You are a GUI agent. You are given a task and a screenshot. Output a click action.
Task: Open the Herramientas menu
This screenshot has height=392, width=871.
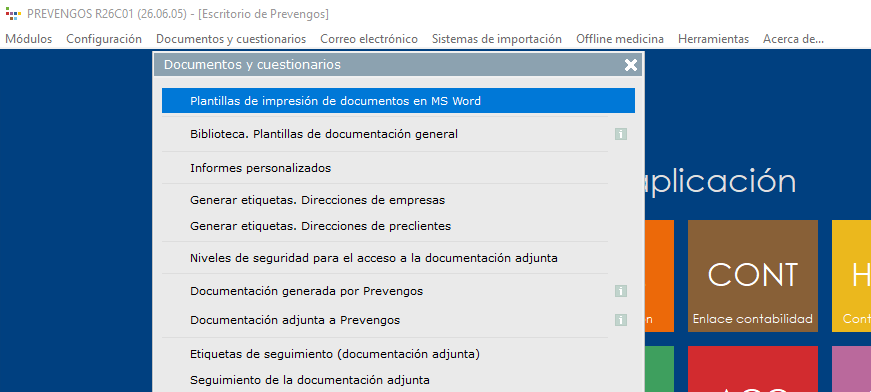pyautogui.click(x=713, y=39)
